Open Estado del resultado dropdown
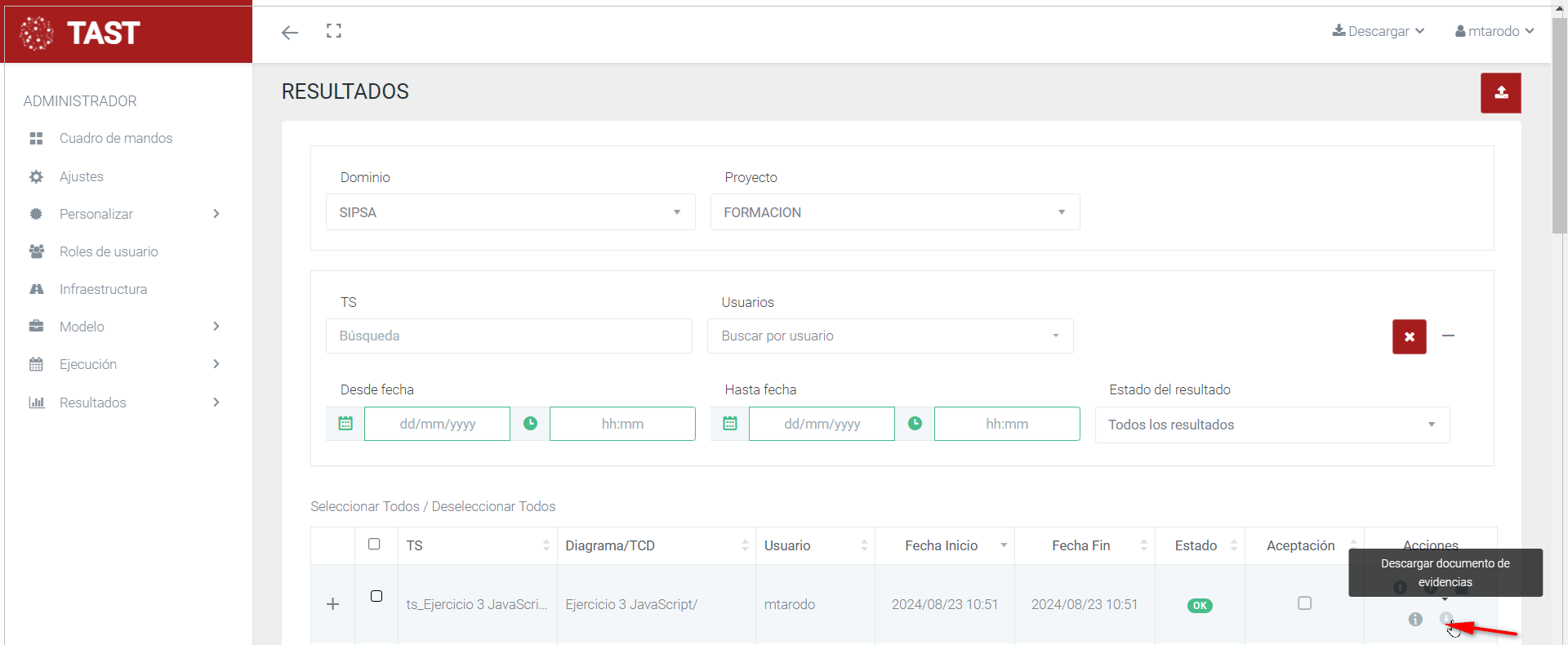This screenshot has height=645, width=1568. pos(1272,425)
